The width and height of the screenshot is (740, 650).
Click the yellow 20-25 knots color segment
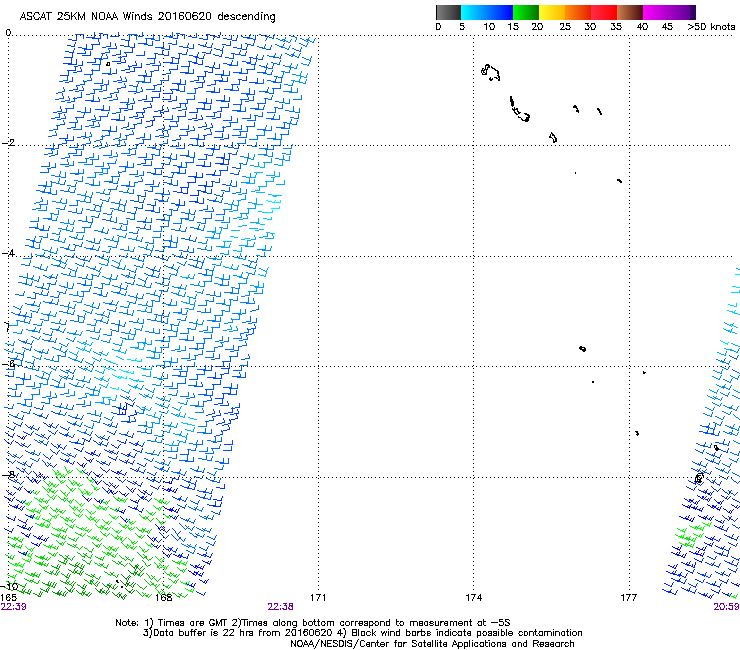[x=552, y=12]
